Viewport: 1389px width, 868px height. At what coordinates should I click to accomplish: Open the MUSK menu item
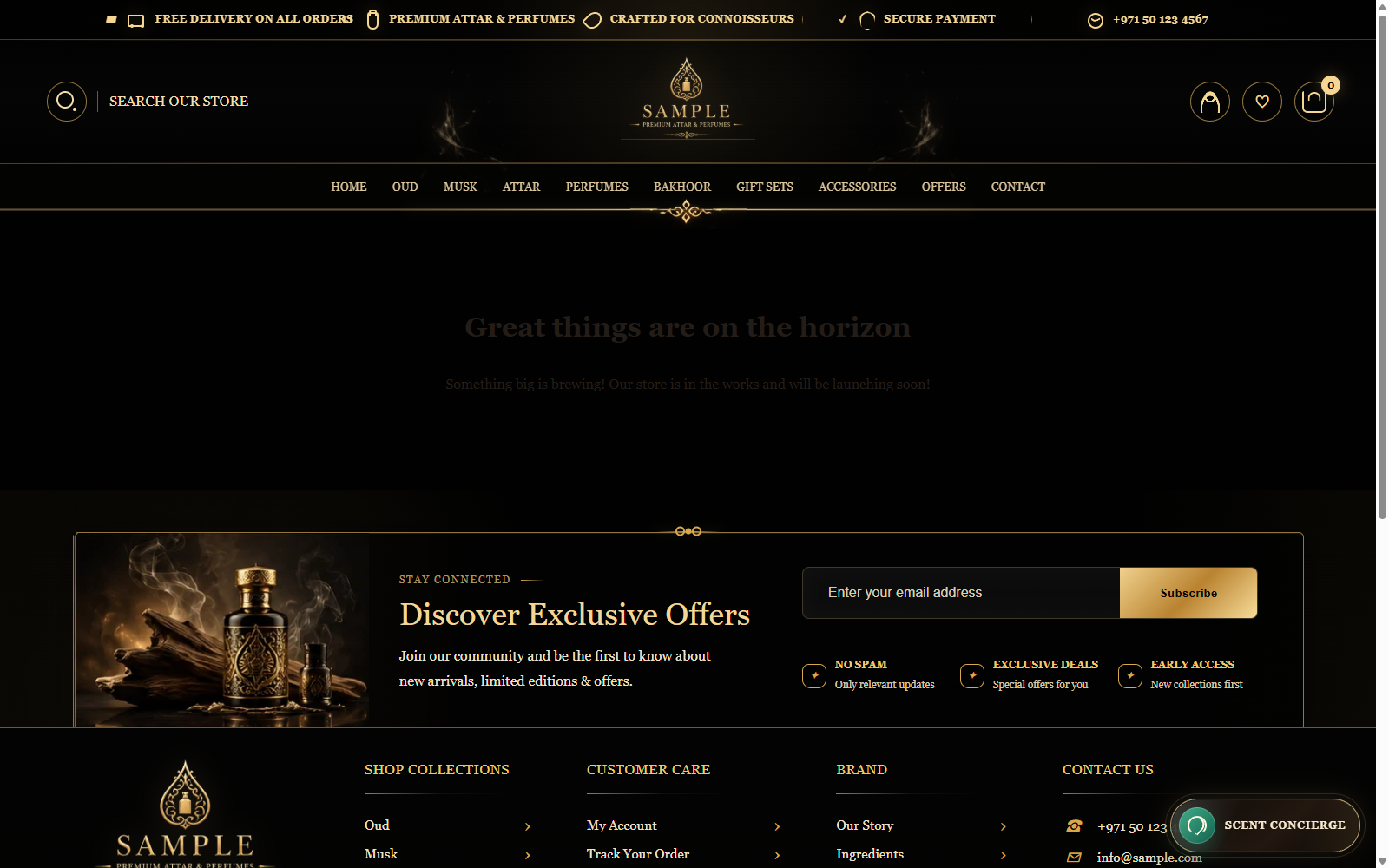tap(460, 187)
